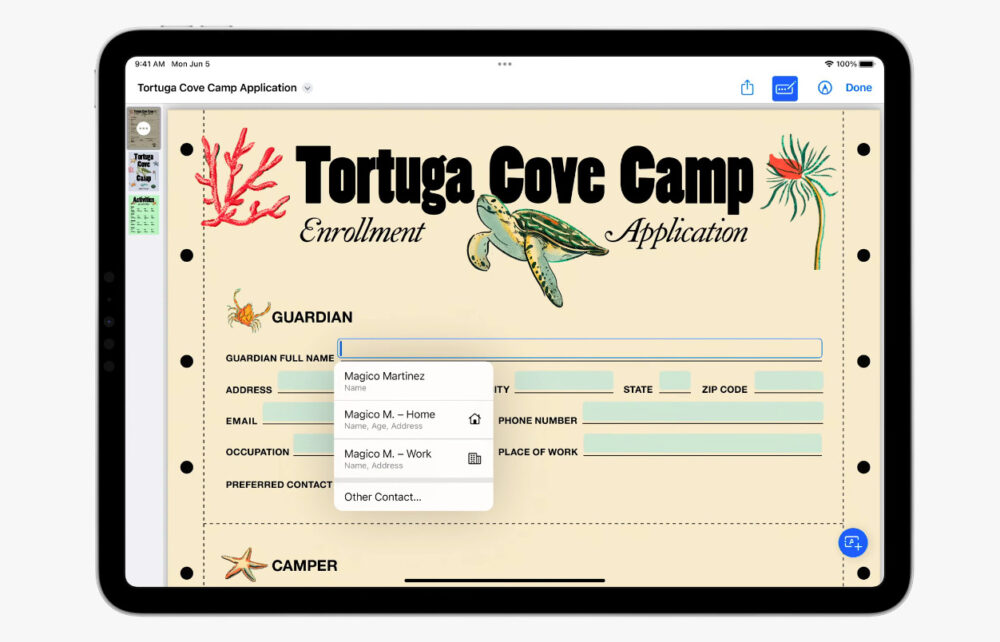Tap the floating blue add-field button
The image size is (1000, 642).
coord(853,542)
